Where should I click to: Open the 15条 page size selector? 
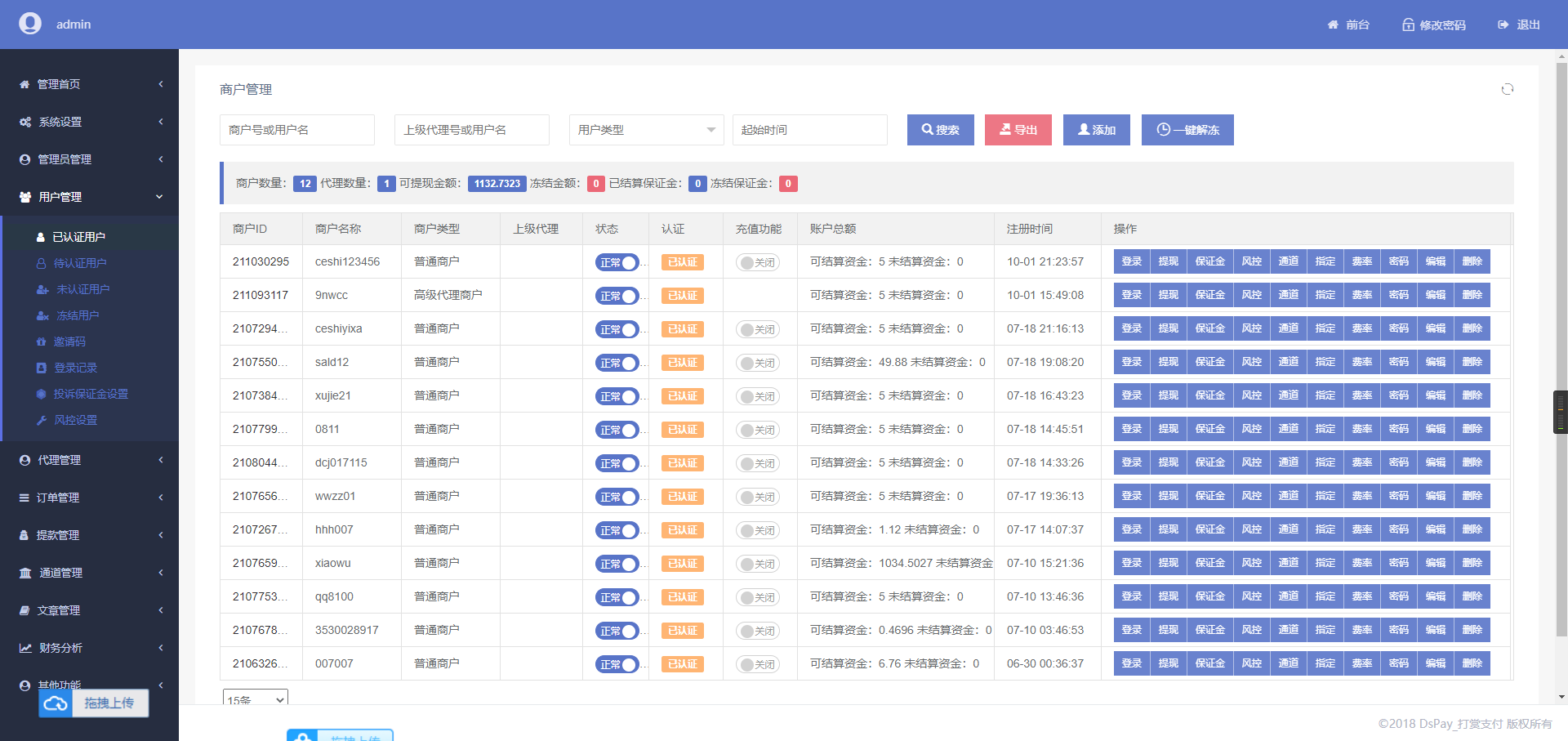coord(254,699)
